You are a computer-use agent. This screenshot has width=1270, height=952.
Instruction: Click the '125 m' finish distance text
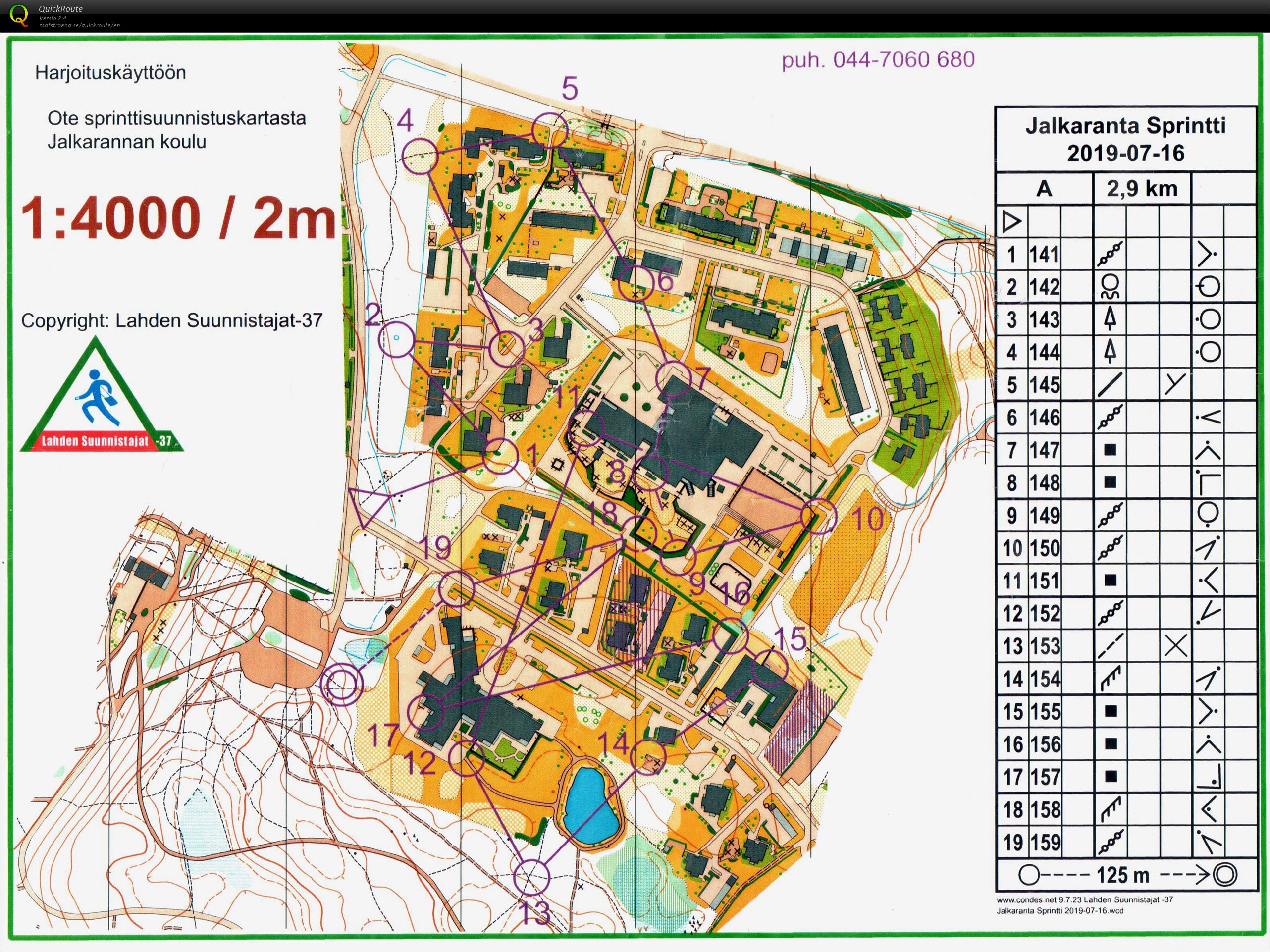[1123, 875]
